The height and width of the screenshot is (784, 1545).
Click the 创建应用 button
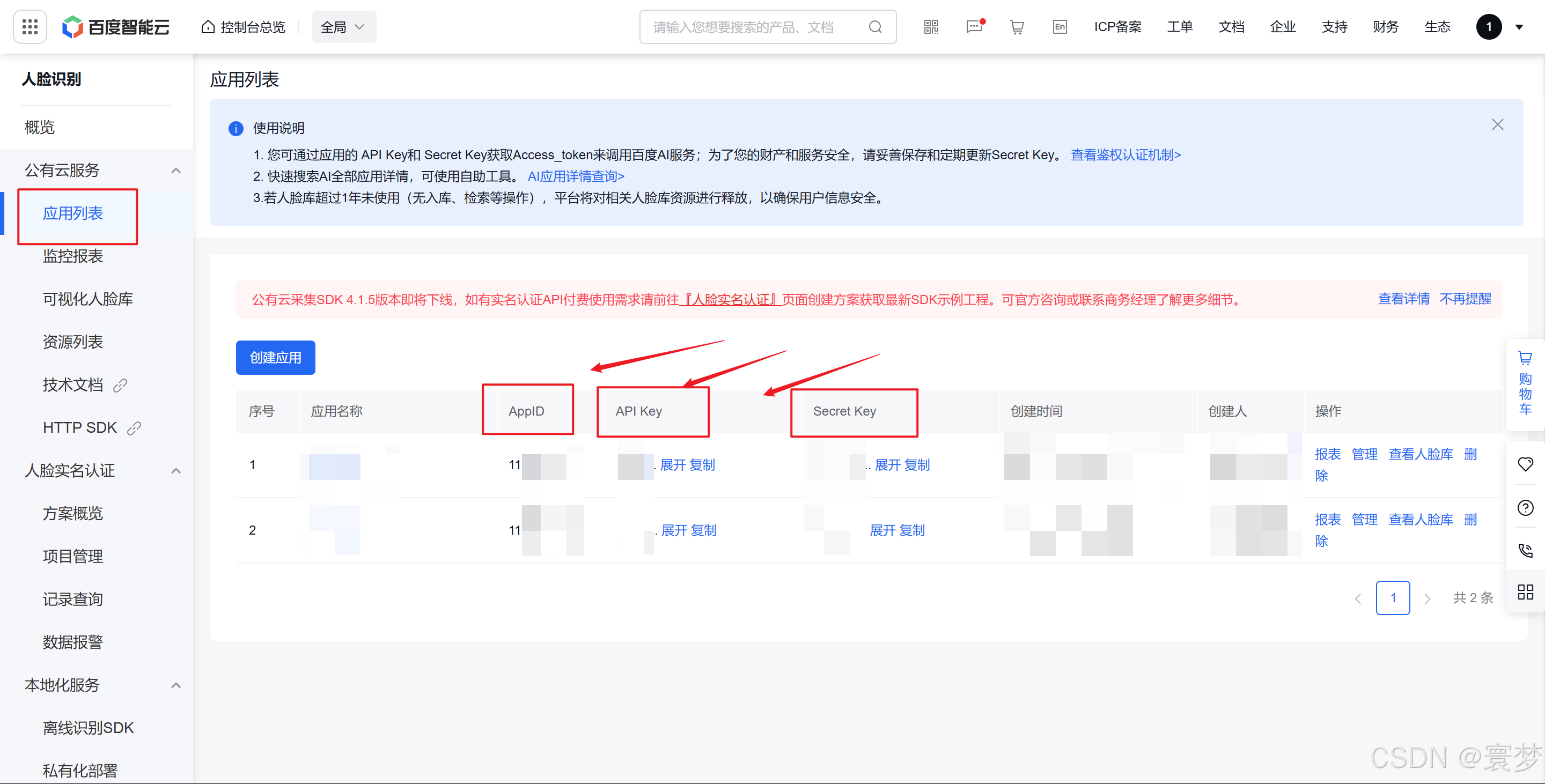[x=275, y=358]
